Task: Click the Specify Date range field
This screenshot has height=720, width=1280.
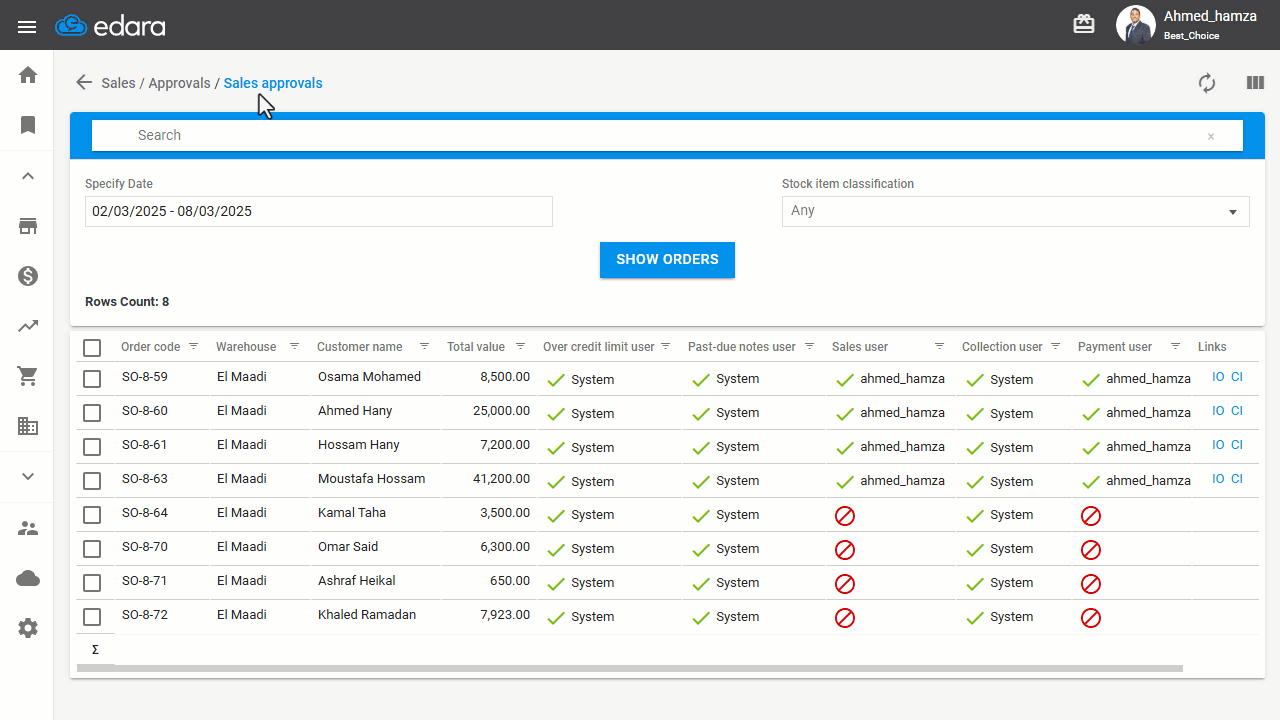Action: [x=319, y=211]
